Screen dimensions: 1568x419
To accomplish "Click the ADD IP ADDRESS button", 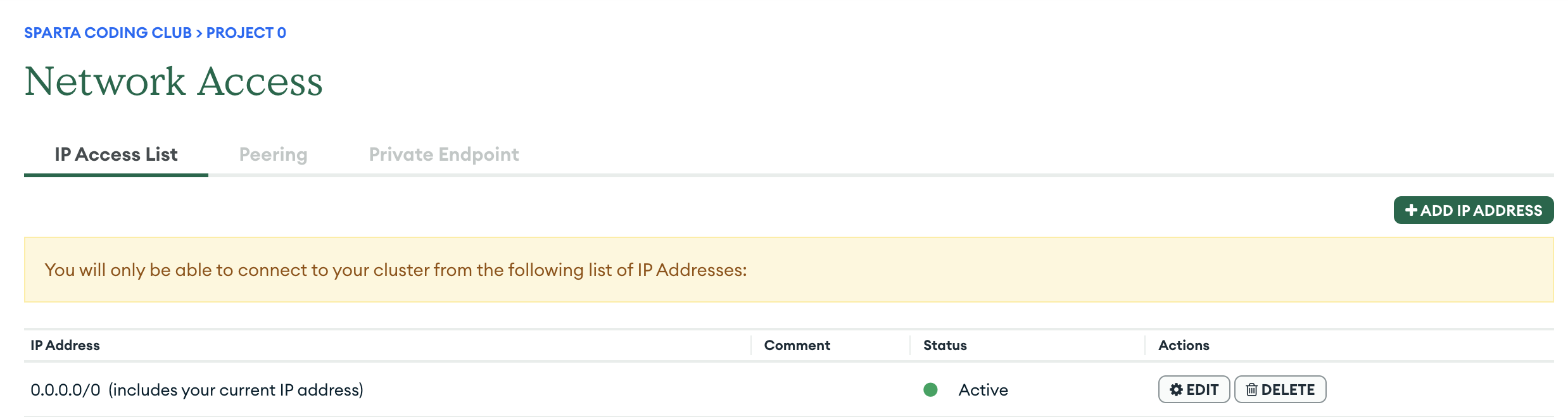I will click(x=1474, y=210).
